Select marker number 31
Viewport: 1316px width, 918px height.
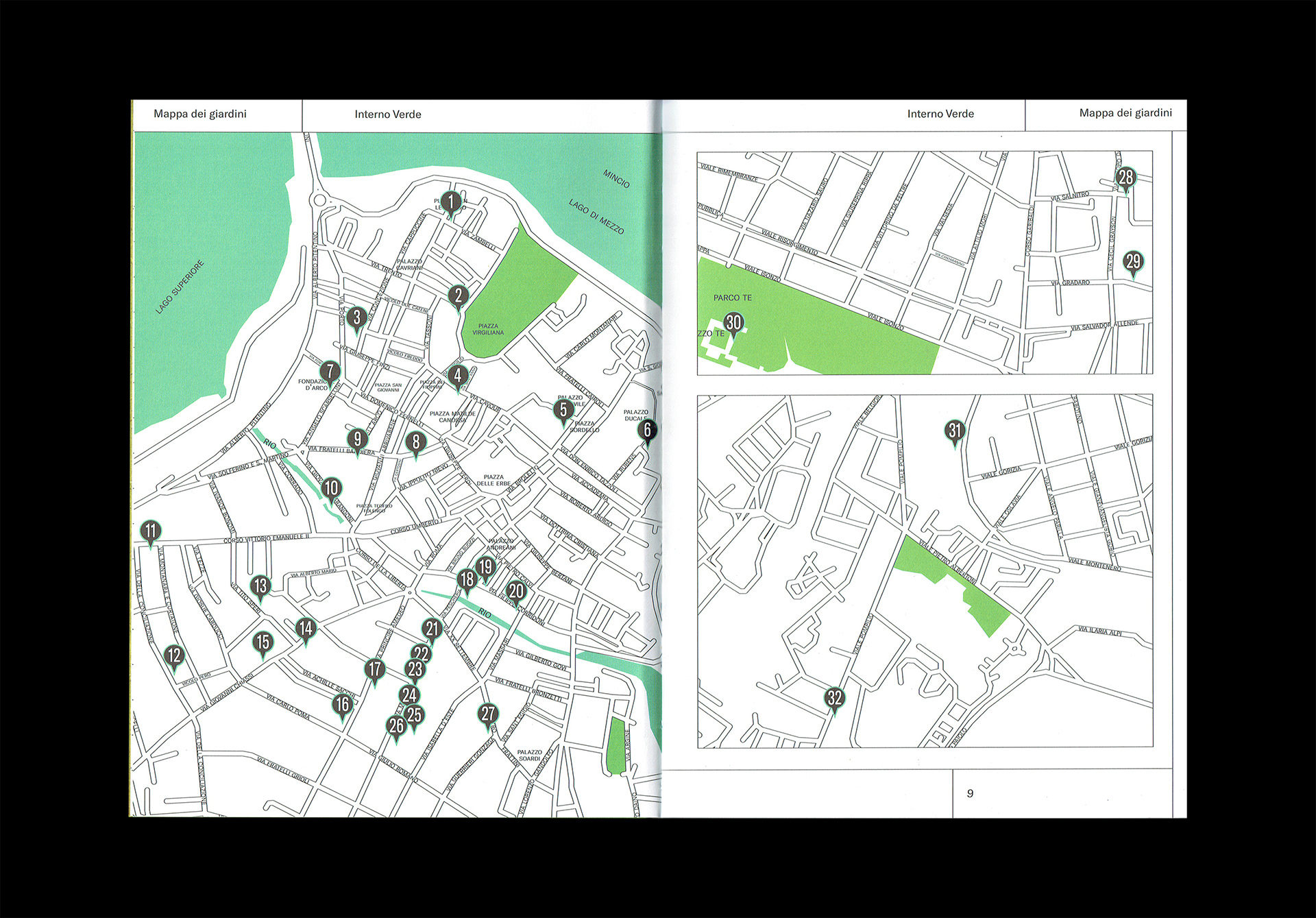(x=955, y=431)
